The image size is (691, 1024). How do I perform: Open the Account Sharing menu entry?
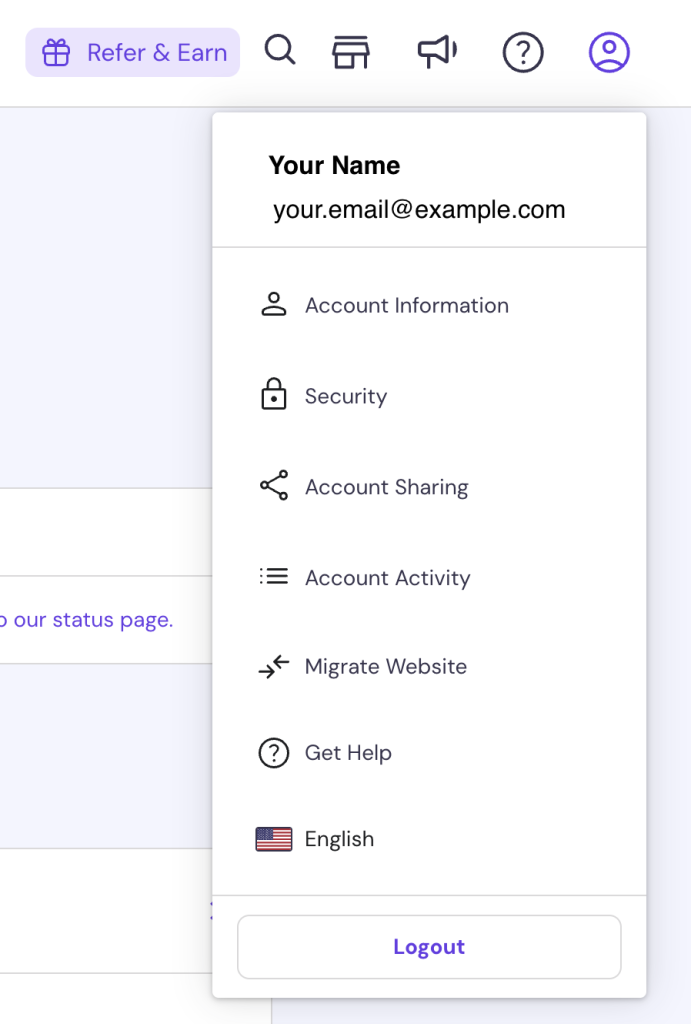(386, 486)
